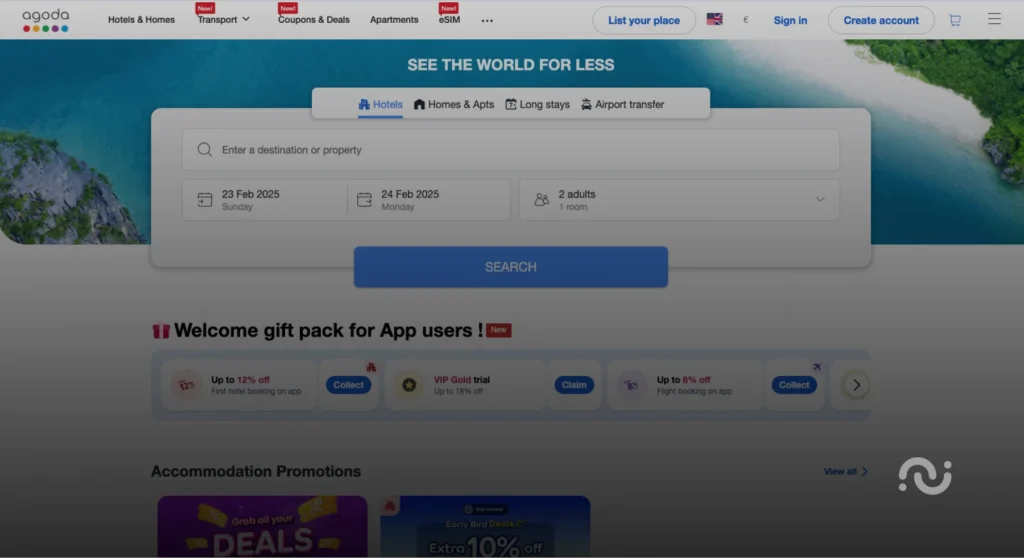Click the Agoda logo
This screenshot has height=558, width=1024.
pyautogui.click(x=46, y=20)
